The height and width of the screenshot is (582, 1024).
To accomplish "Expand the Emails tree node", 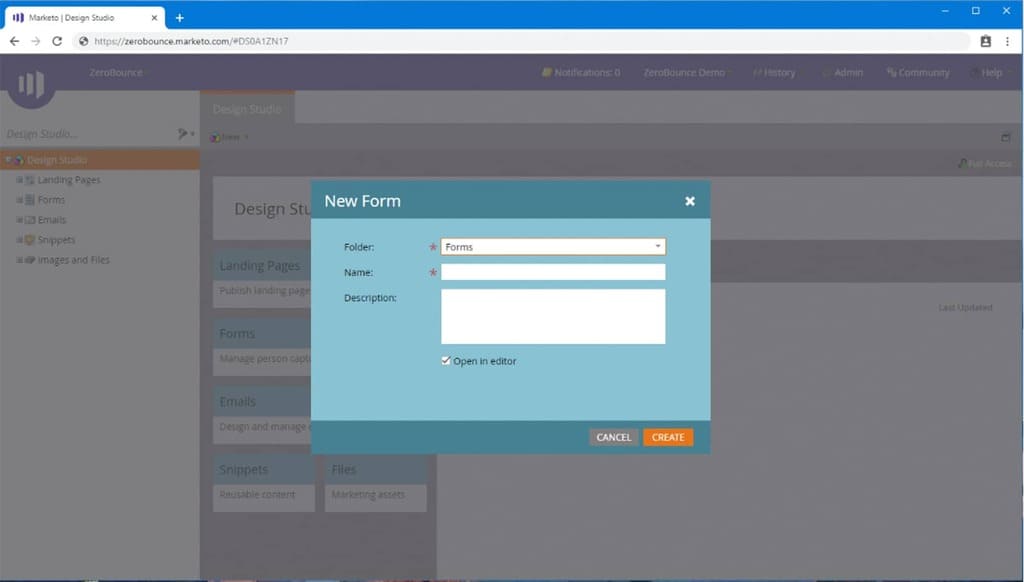I will [x=20, y=220].
